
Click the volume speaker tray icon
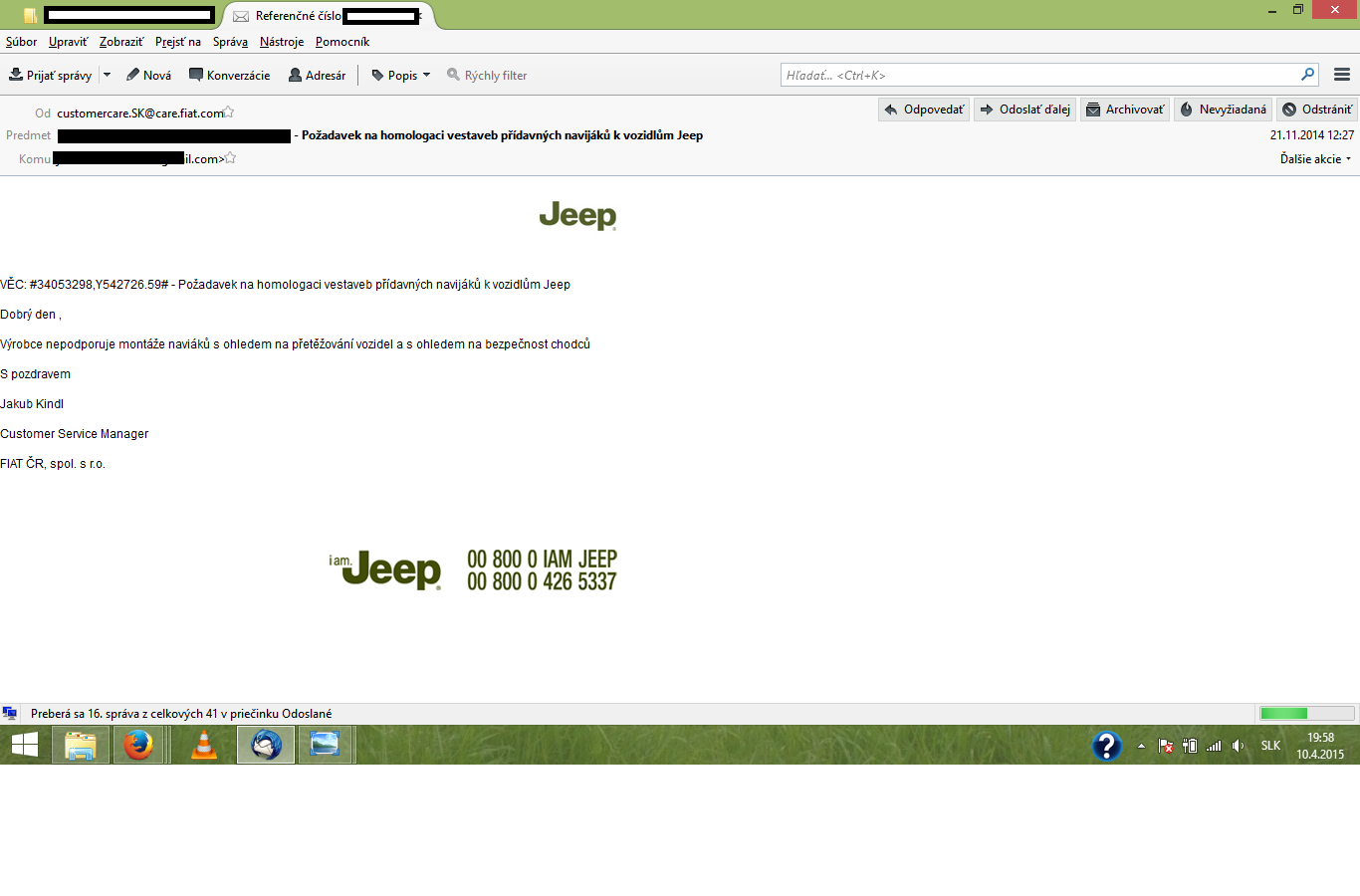click(x=1238, y=746)
